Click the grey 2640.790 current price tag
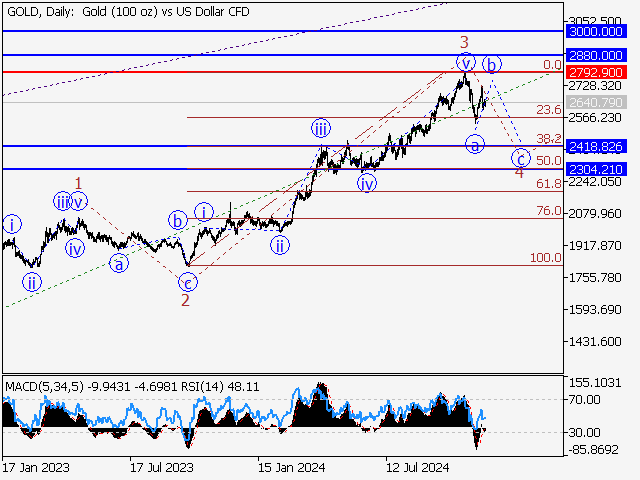 pos(596,103)
